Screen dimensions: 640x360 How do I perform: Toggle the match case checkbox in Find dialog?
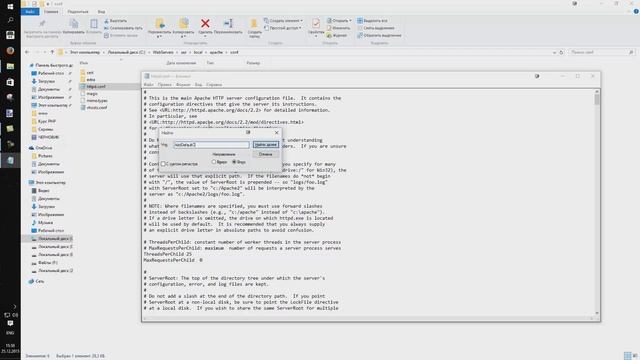pyautogui.click(x=163, y=164)
